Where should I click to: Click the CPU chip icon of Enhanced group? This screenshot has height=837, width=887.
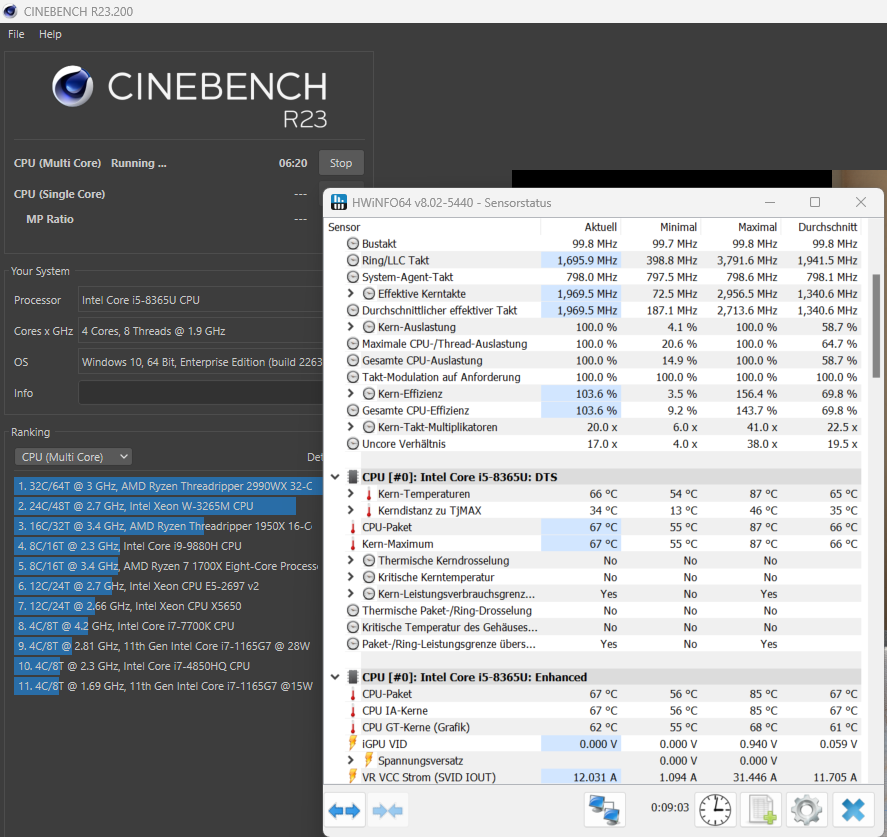(353, 677)
